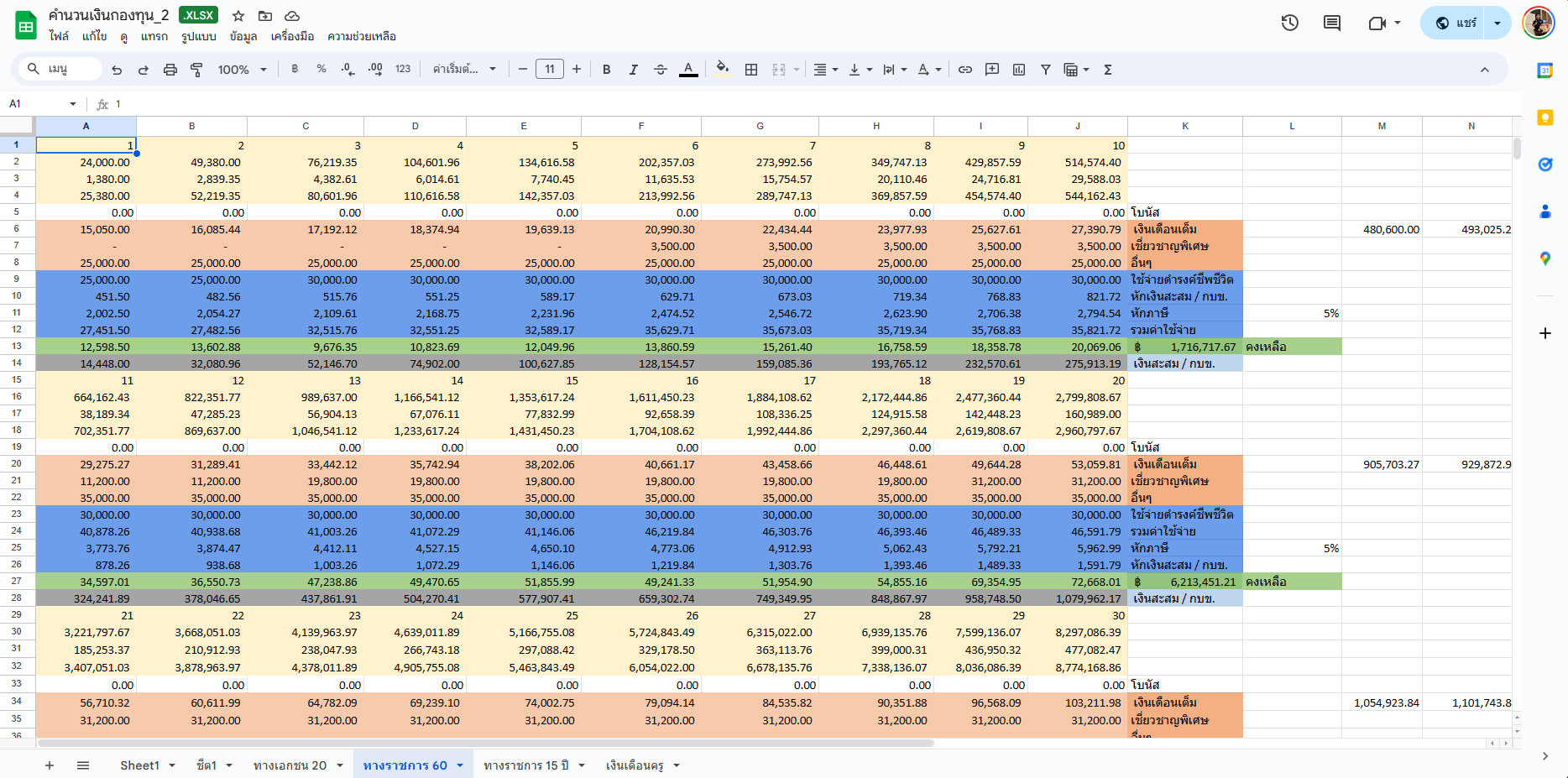
Task: Click the Print icon
Action: point(170,70)
